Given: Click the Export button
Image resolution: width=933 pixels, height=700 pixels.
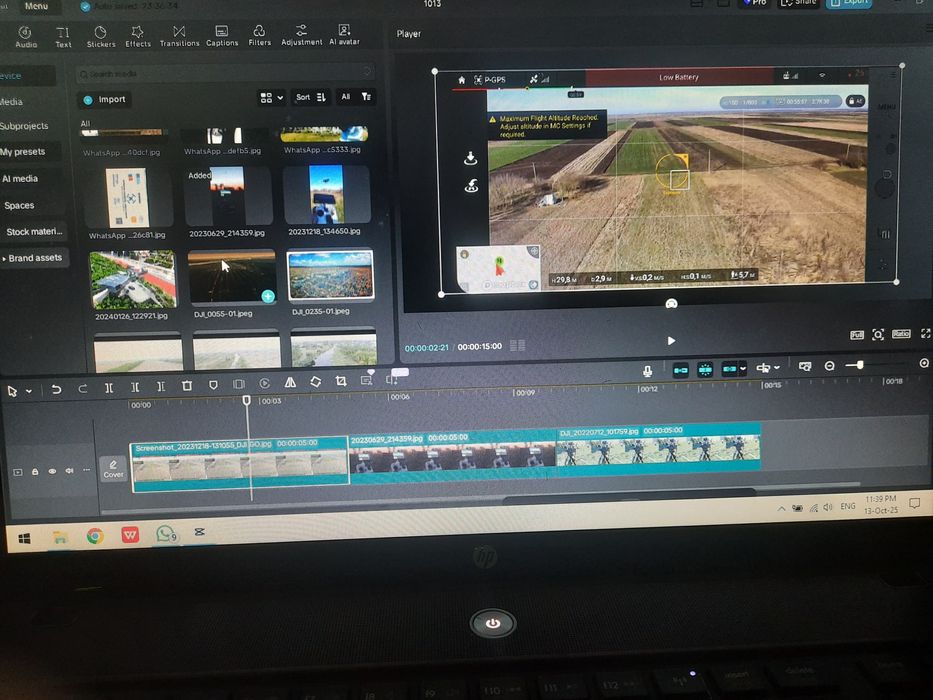Looking at the screenshot, I should click(x=849, y=3).
